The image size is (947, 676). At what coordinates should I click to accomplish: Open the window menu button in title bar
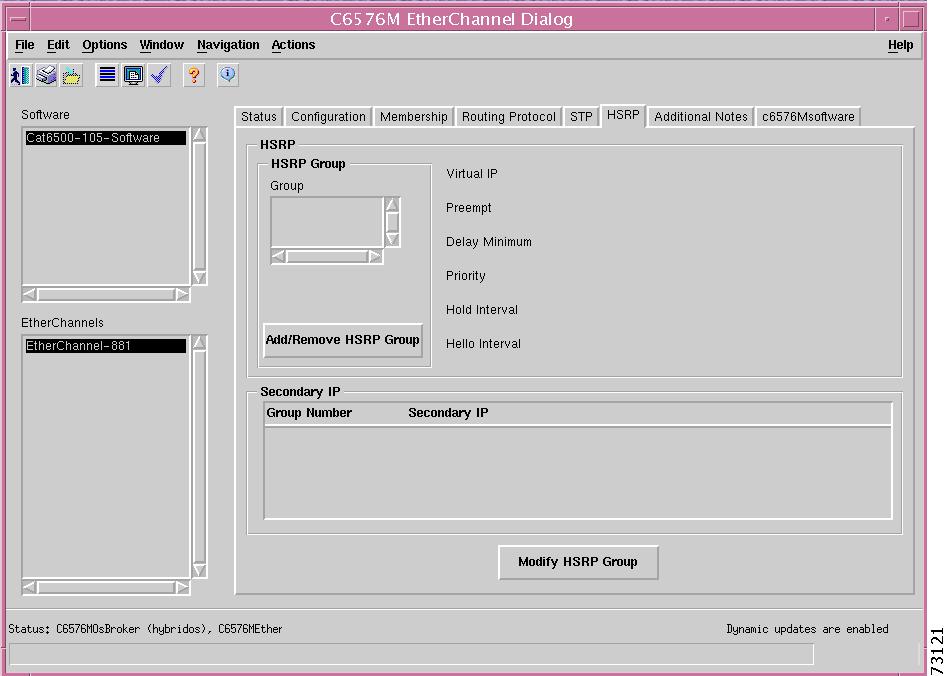pyautogui.click(x=19, y=19)
